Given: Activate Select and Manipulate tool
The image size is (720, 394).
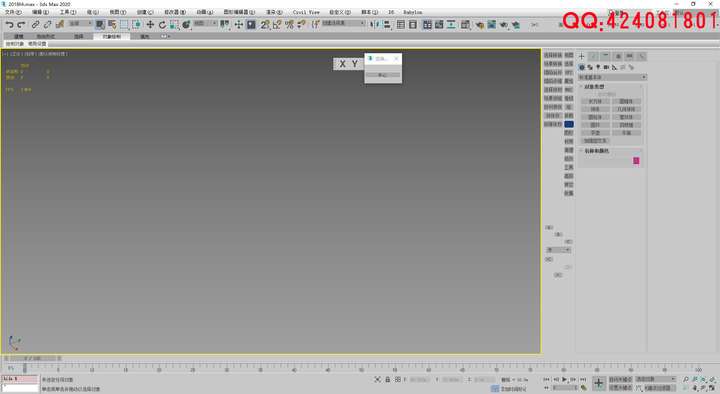Looking at the screenshot, I should click(239, 25).
